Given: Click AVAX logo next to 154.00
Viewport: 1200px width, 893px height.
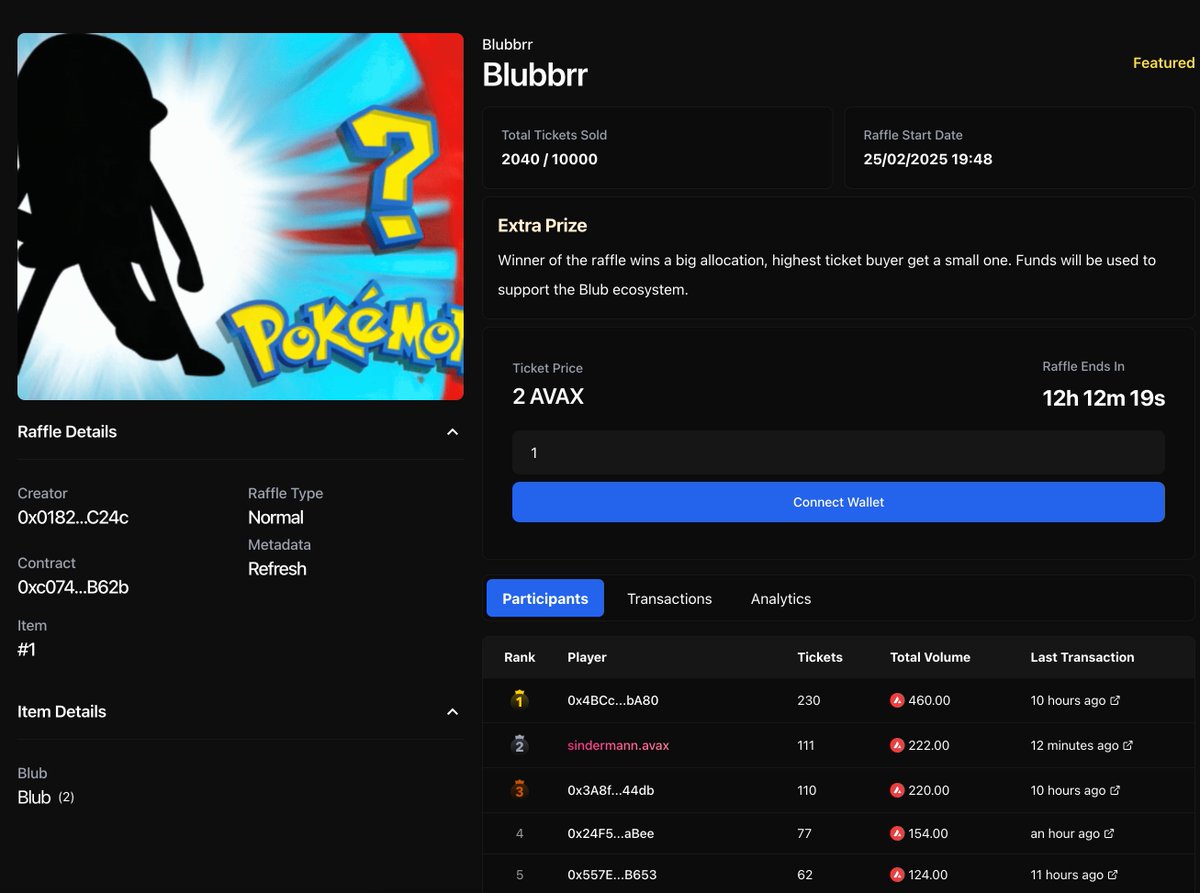Looking at the screenshot, I should [897, 833].
